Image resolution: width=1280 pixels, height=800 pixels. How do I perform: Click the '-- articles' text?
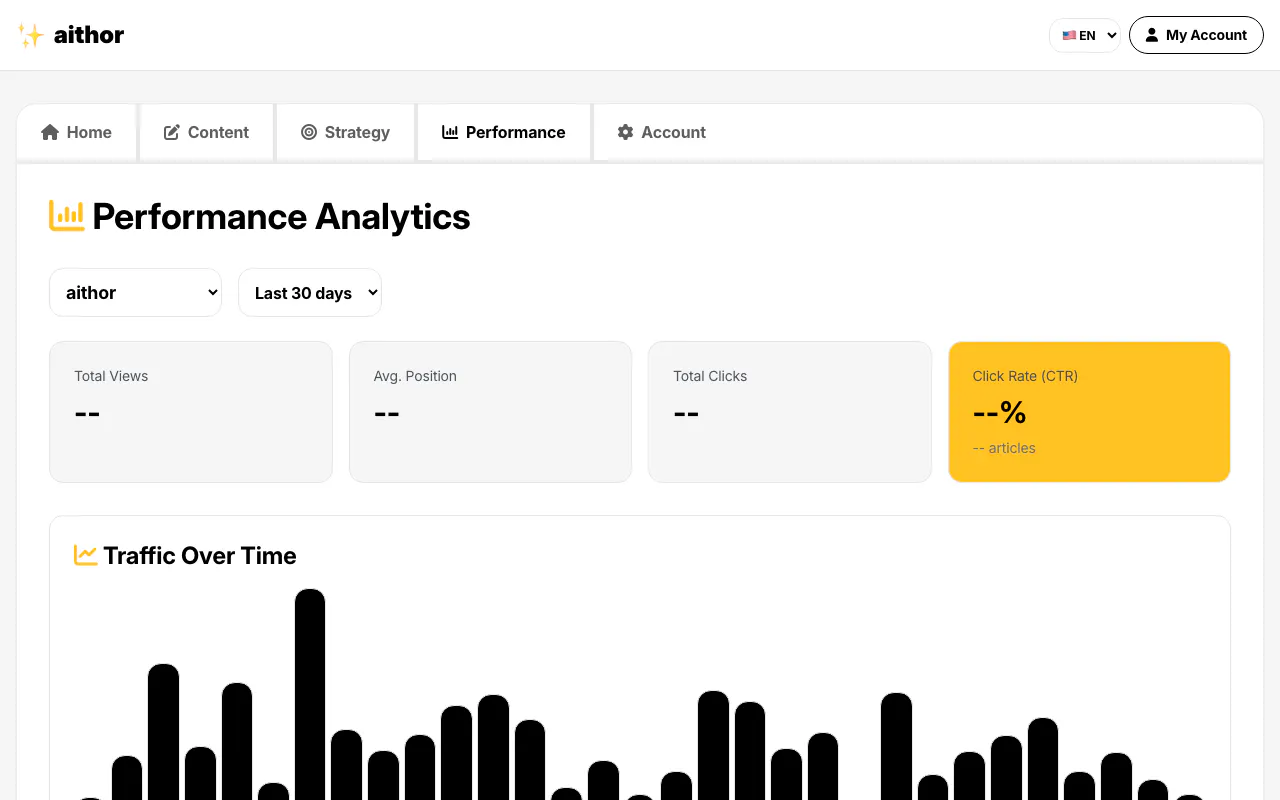tap(1004, 448)
